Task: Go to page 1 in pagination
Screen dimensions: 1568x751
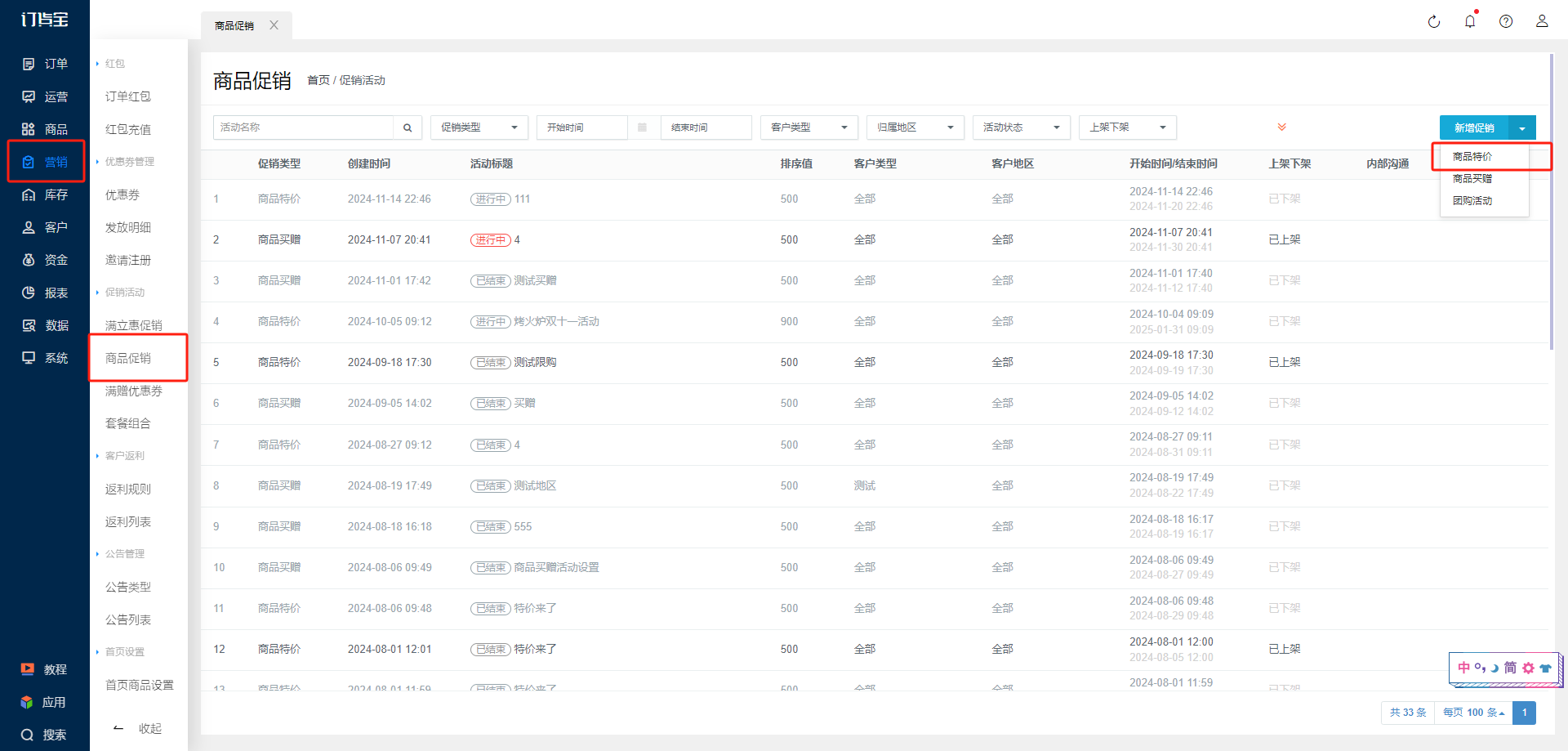Action: pos(1524,713)
